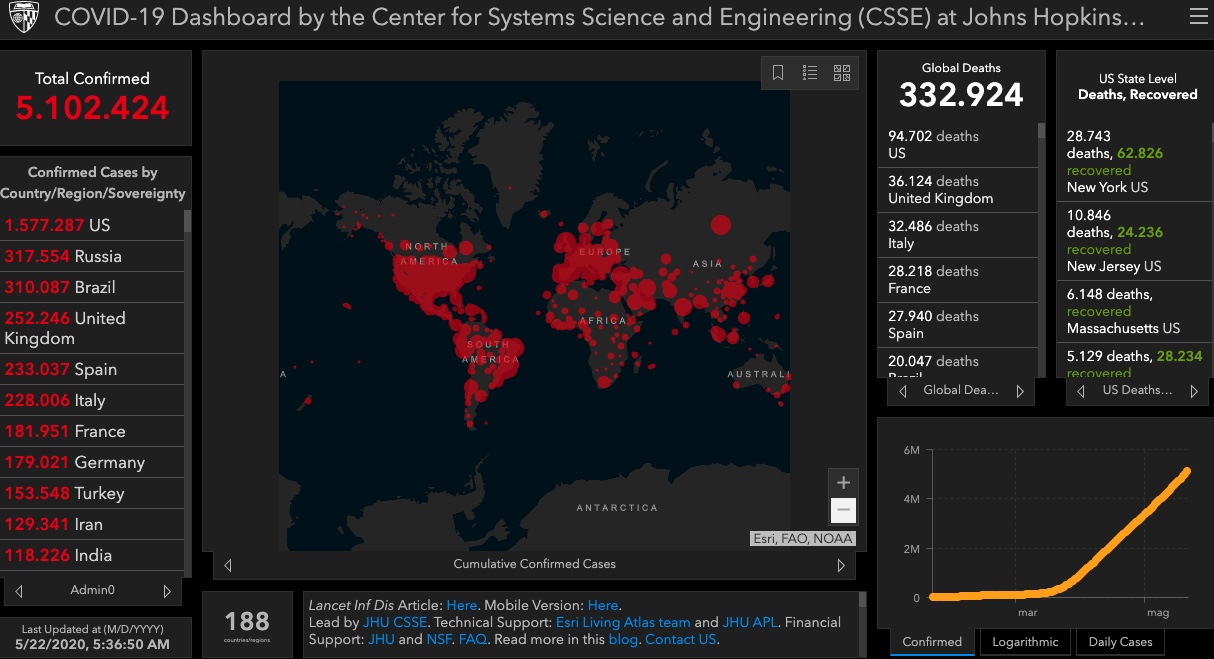Select US in confirmed cases list
This screenshot has height=659, width=1214.
[92, 225]
